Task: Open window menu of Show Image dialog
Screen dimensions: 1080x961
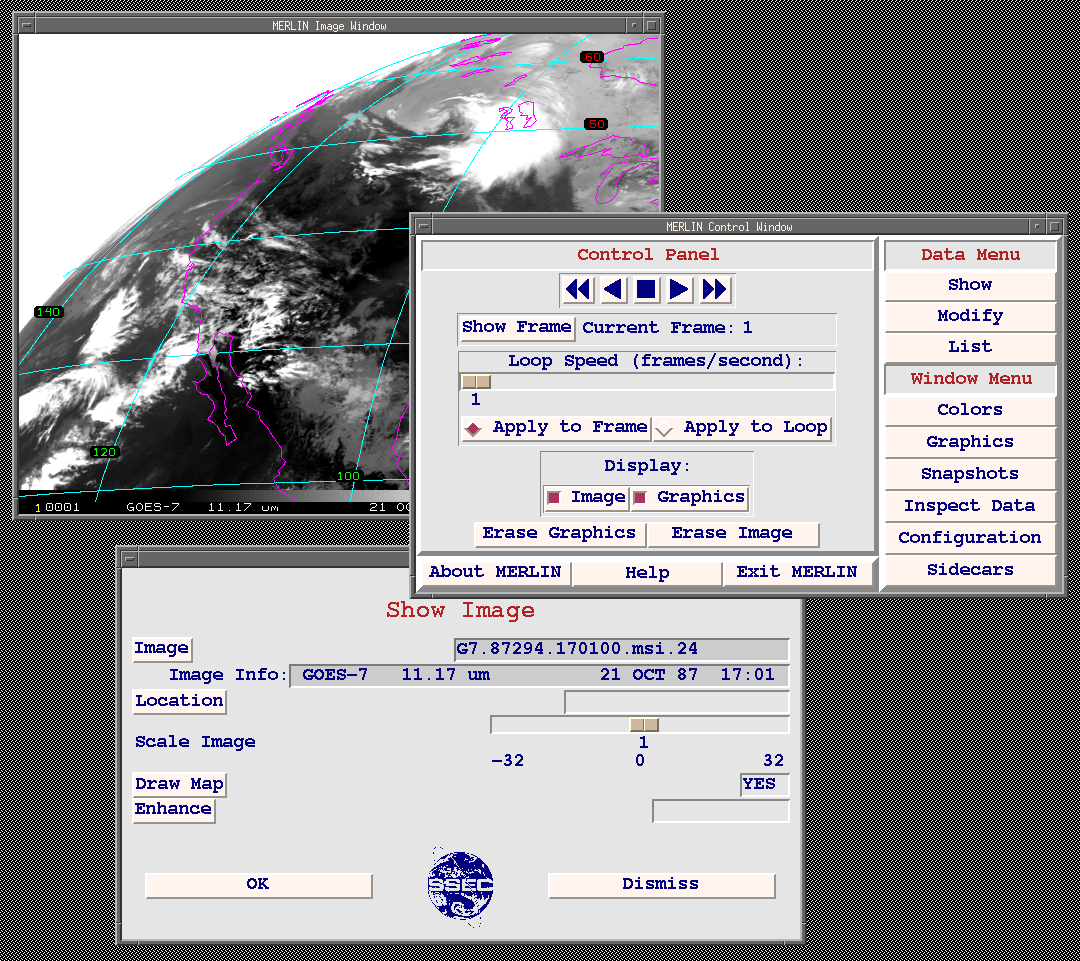Action: tap(129, 559)
